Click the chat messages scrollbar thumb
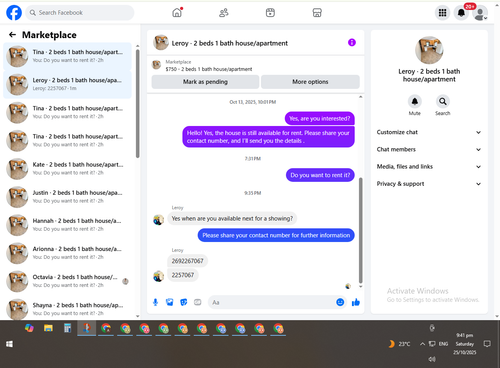Screen dimensions: 500x368 [360, 231]
